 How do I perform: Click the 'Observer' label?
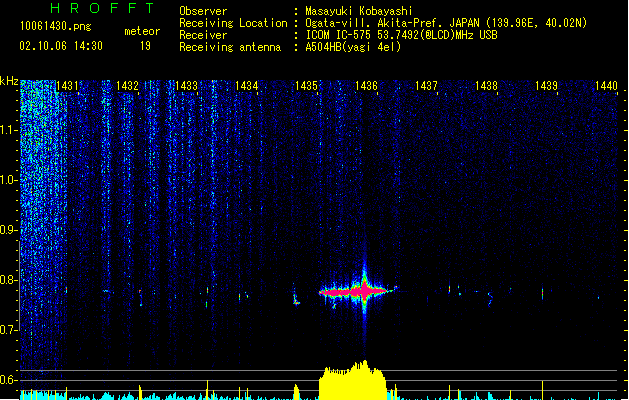[203, 11]
